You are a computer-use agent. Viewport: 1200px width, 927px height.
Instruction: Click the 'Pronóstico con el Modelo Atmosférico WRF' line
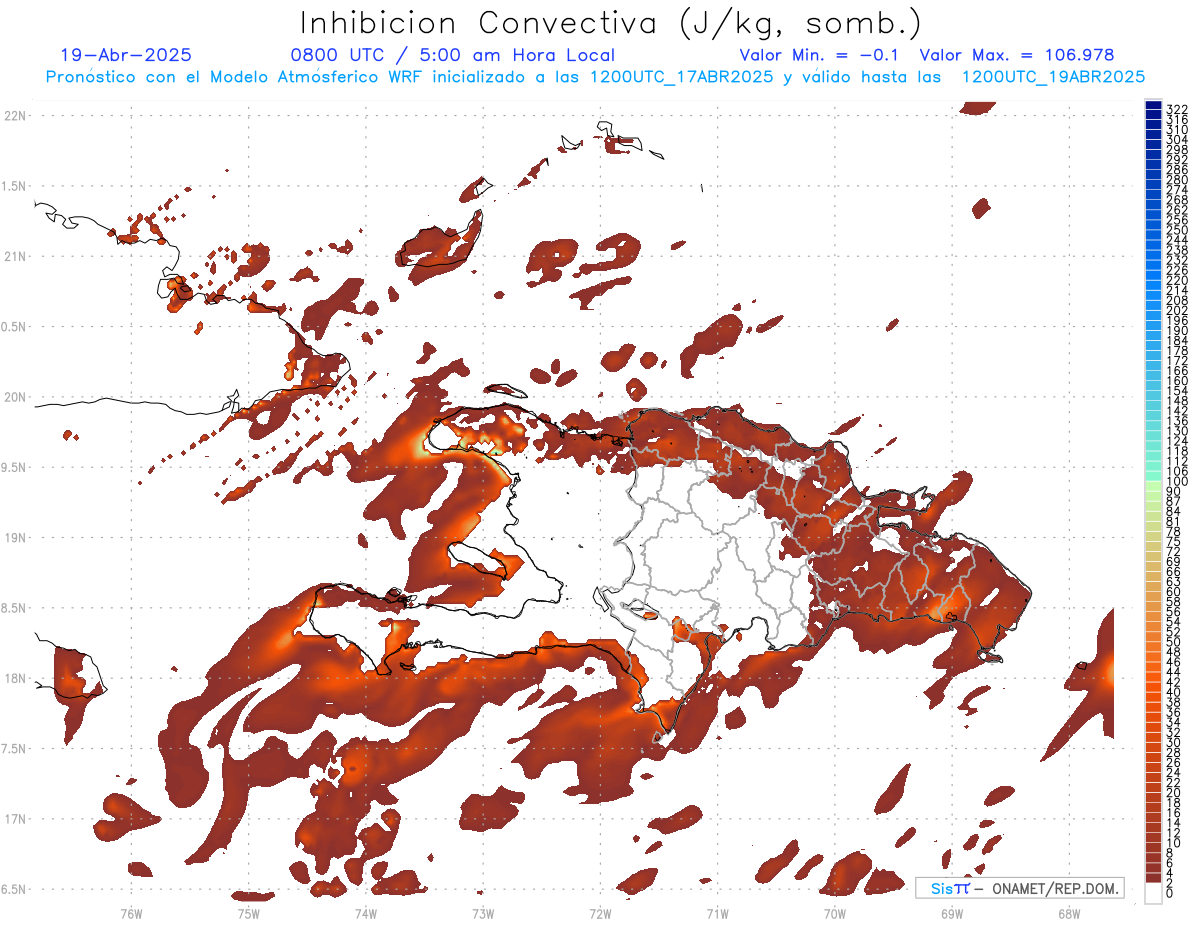tap(595, 76)
